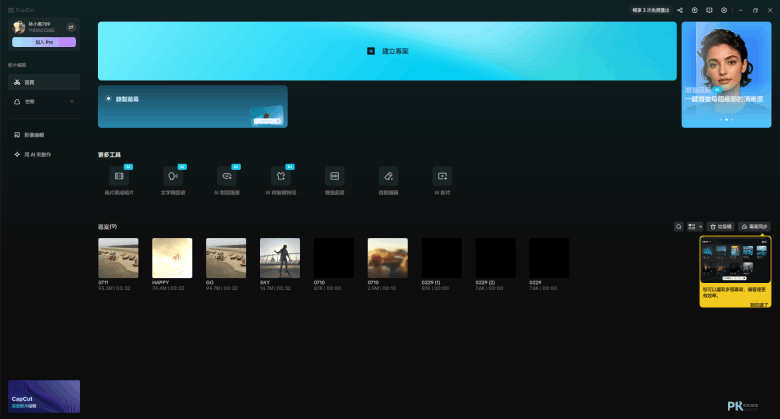The height and width of the screenshot is (419, 780).
Task: Open the auto removal eraser tool
Action: [x=389, y=176]
